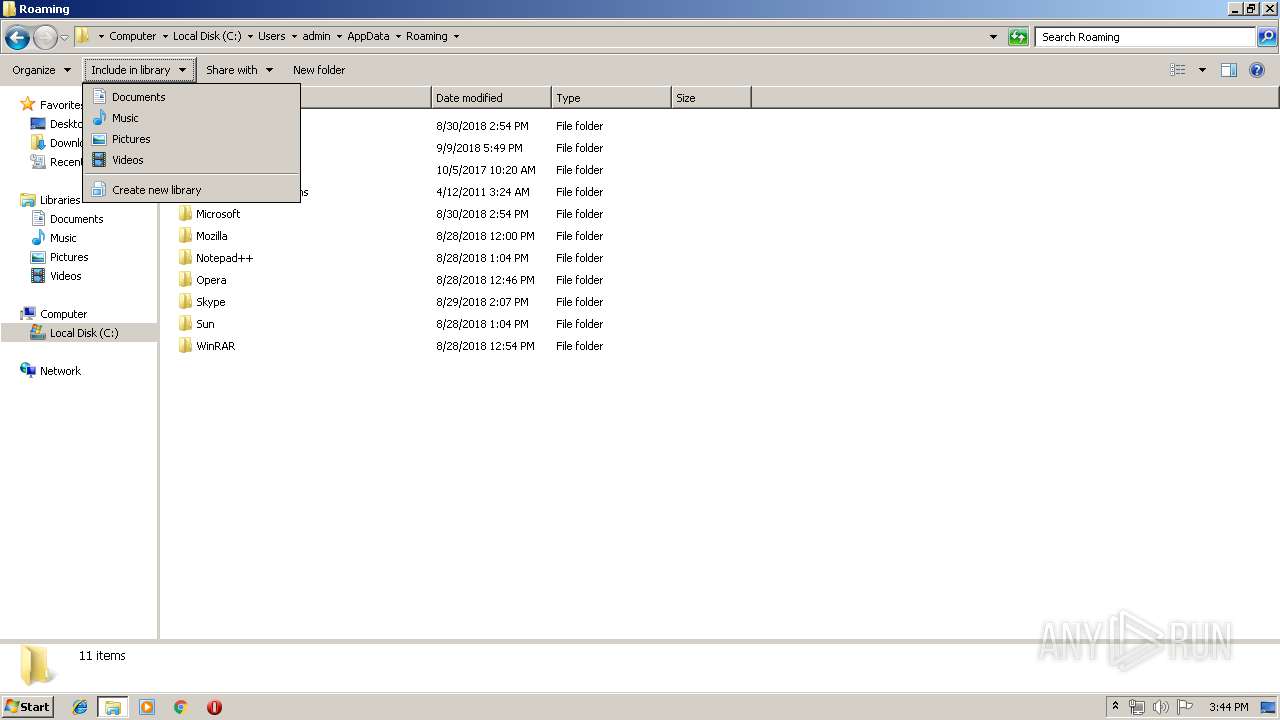The width and height of the screenshot is (1280, 720).
Task: Expand the arrow after Roaming in breadcrumb
Action: click(x=456, y=36)
